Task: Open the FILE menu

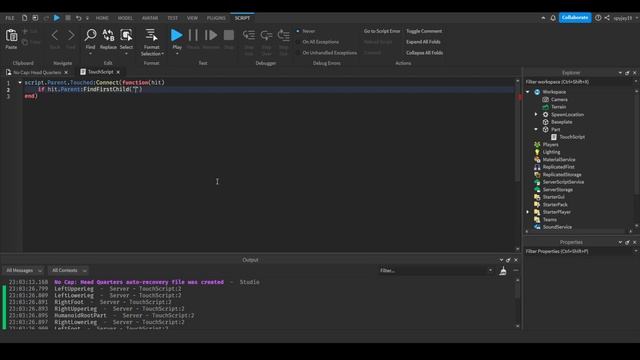Action: click(10, 18)
